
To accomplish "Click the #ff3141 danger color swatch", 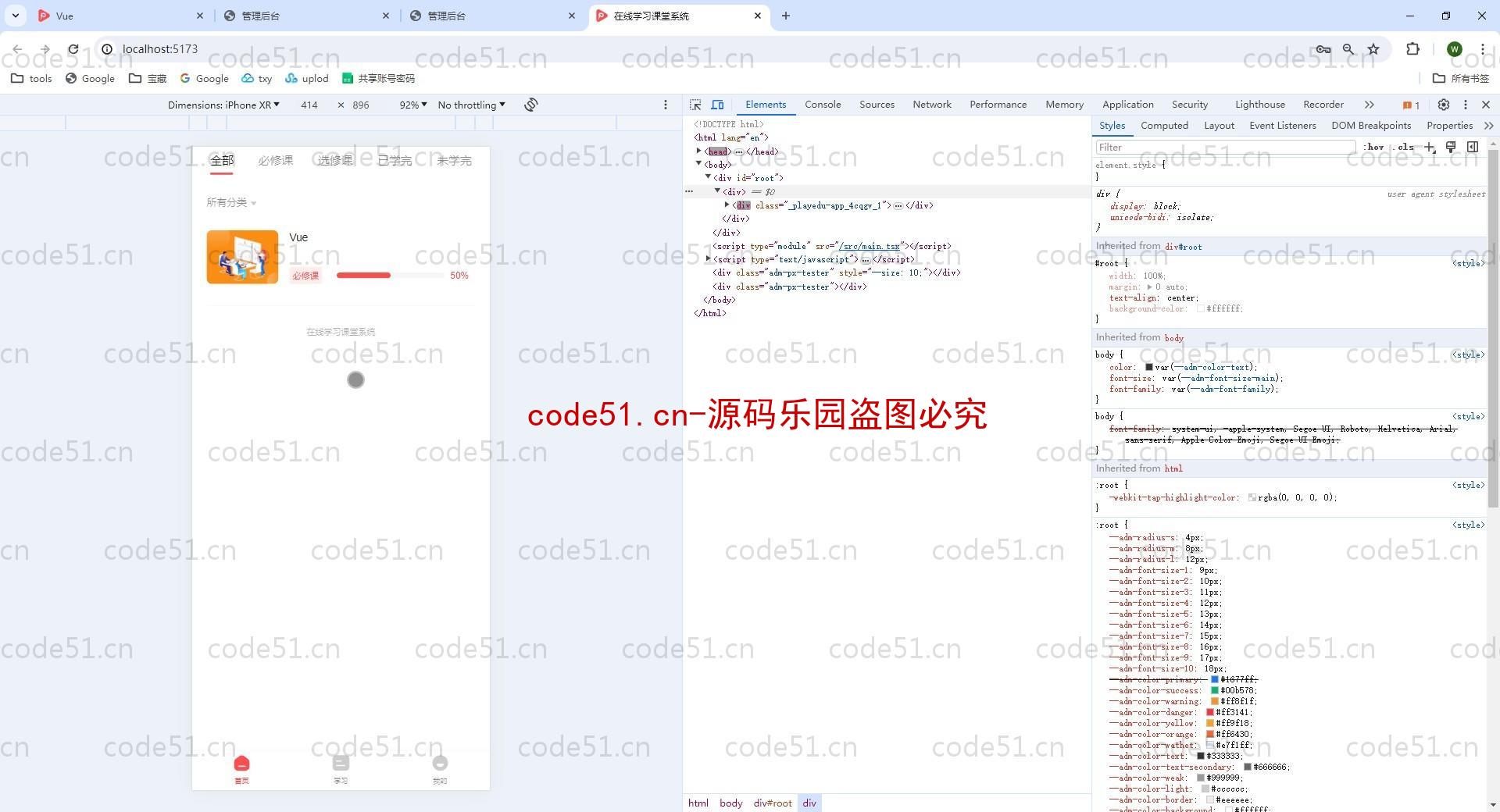I will (1210, 713).
